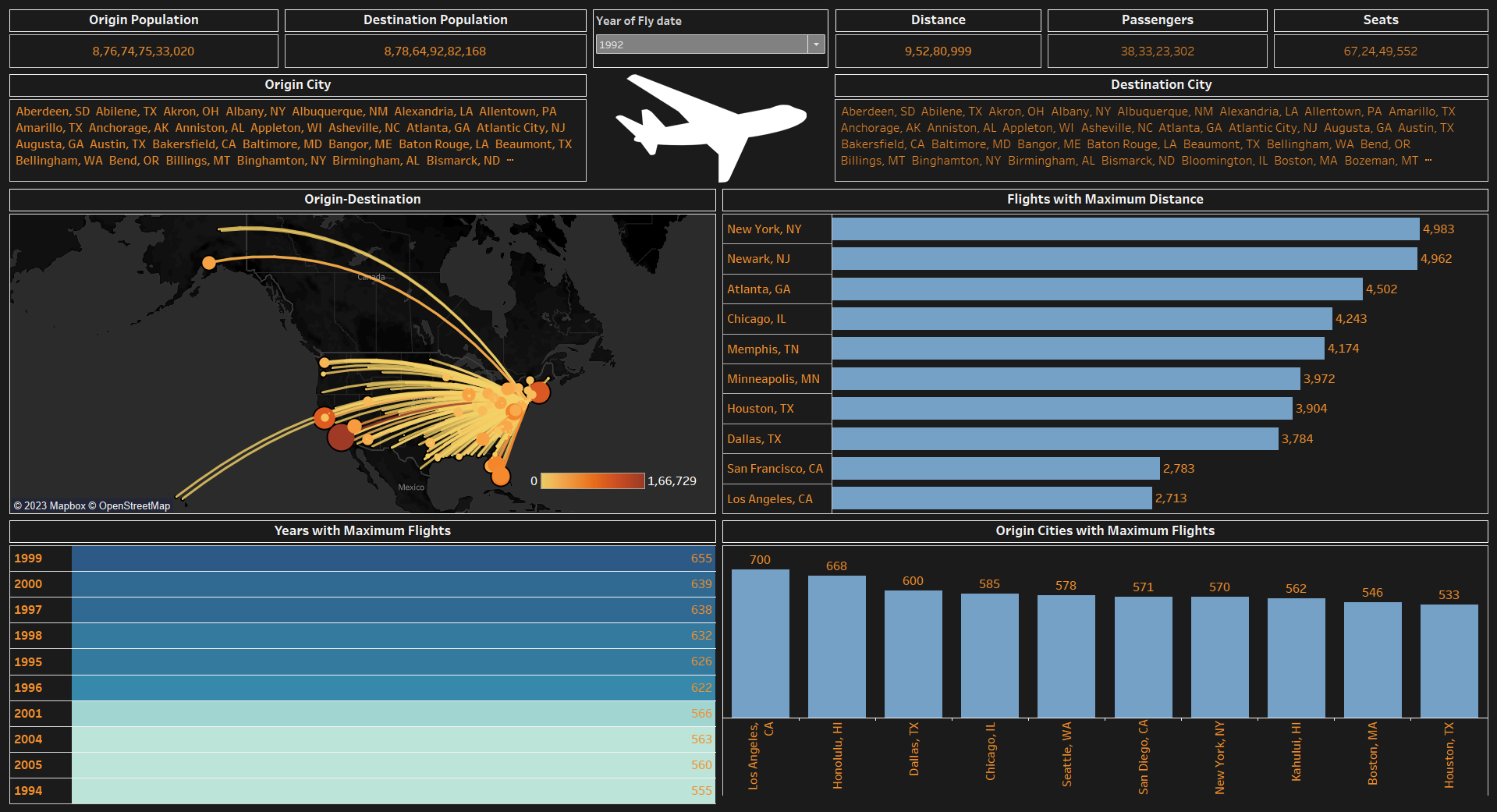Select the Los Angeles, CA distance bar
This screenshot has width=1497, height=812.
pos(991,498)
